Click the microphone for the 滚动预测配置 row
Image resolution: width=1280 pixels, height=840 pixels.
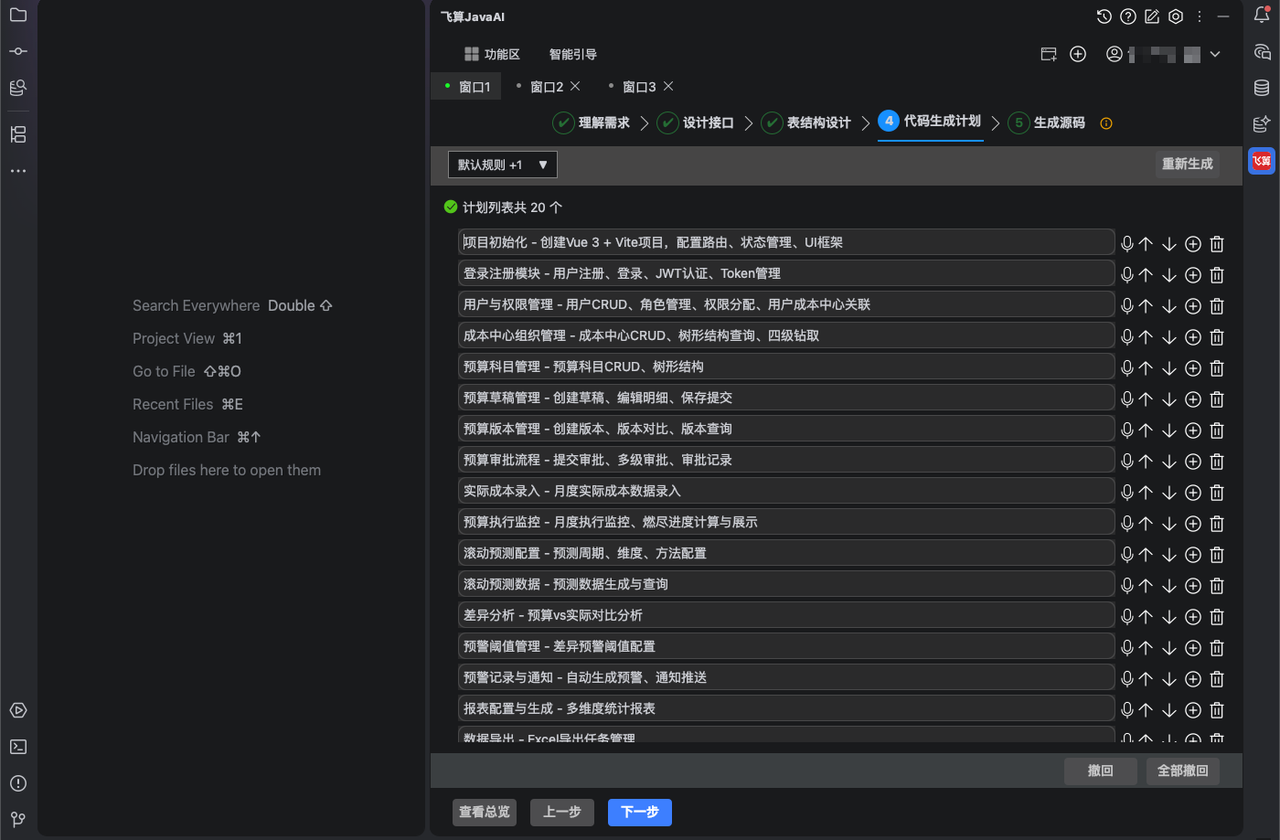point(1127,553)
